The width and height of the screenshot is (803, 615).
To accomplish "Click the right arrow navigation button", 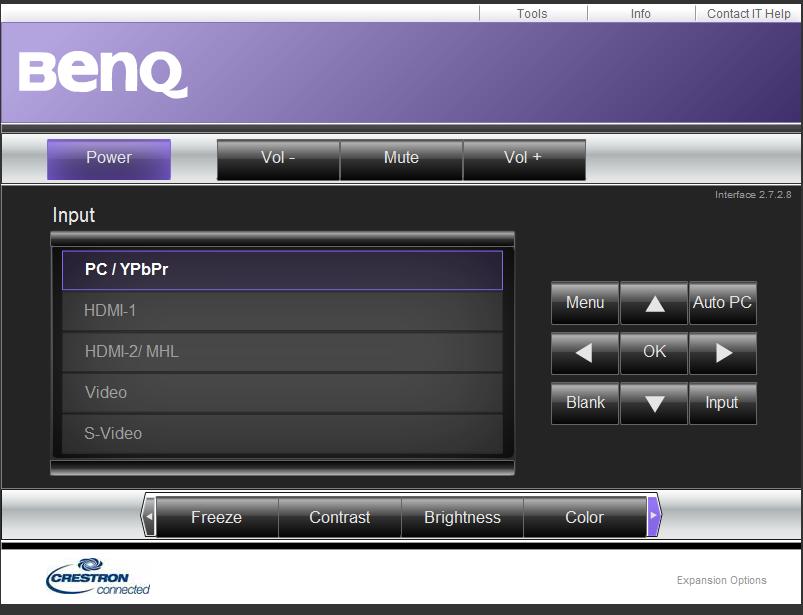I will point(723,353).
